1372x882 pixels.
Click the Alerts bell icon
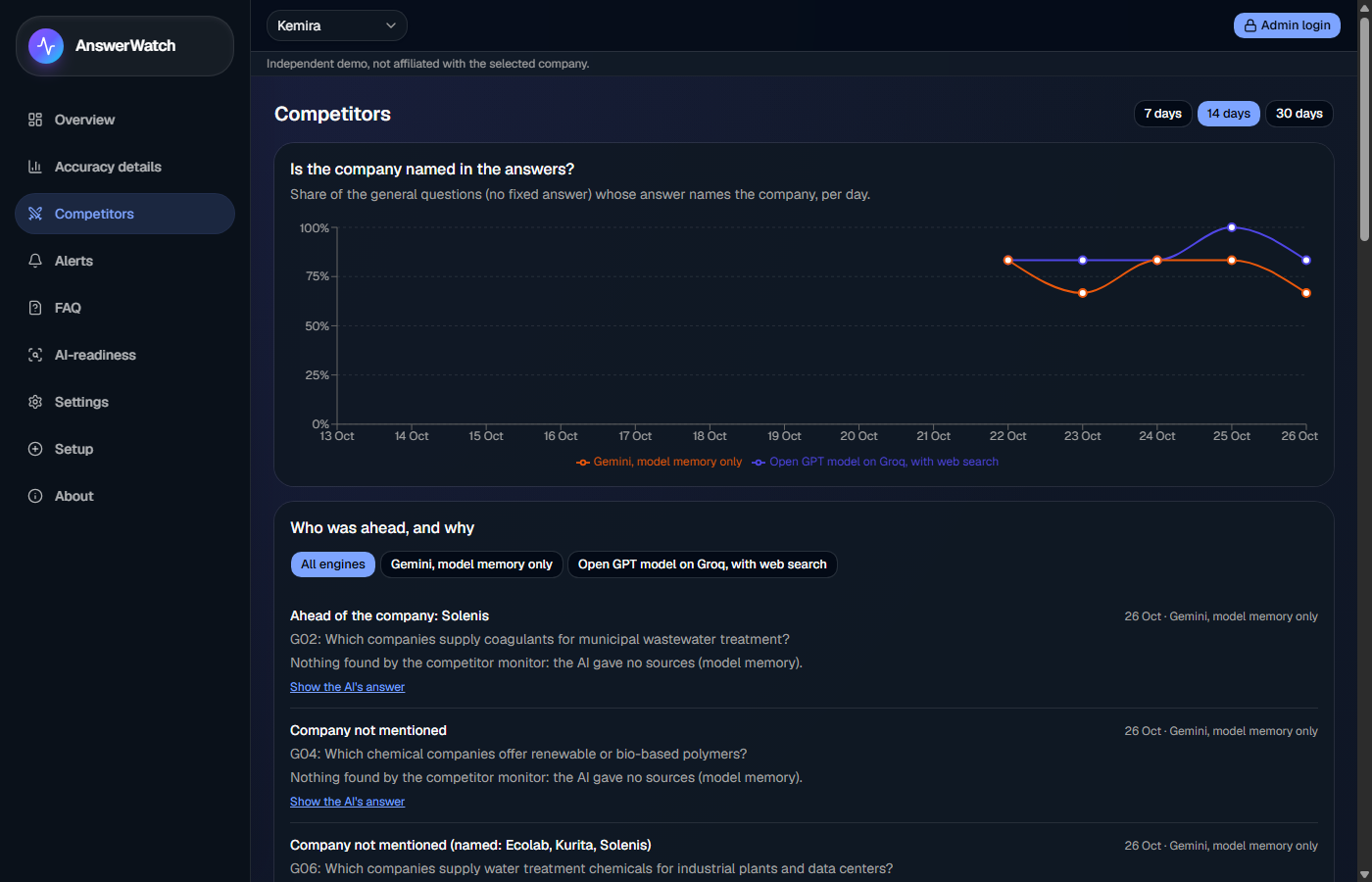35,261
